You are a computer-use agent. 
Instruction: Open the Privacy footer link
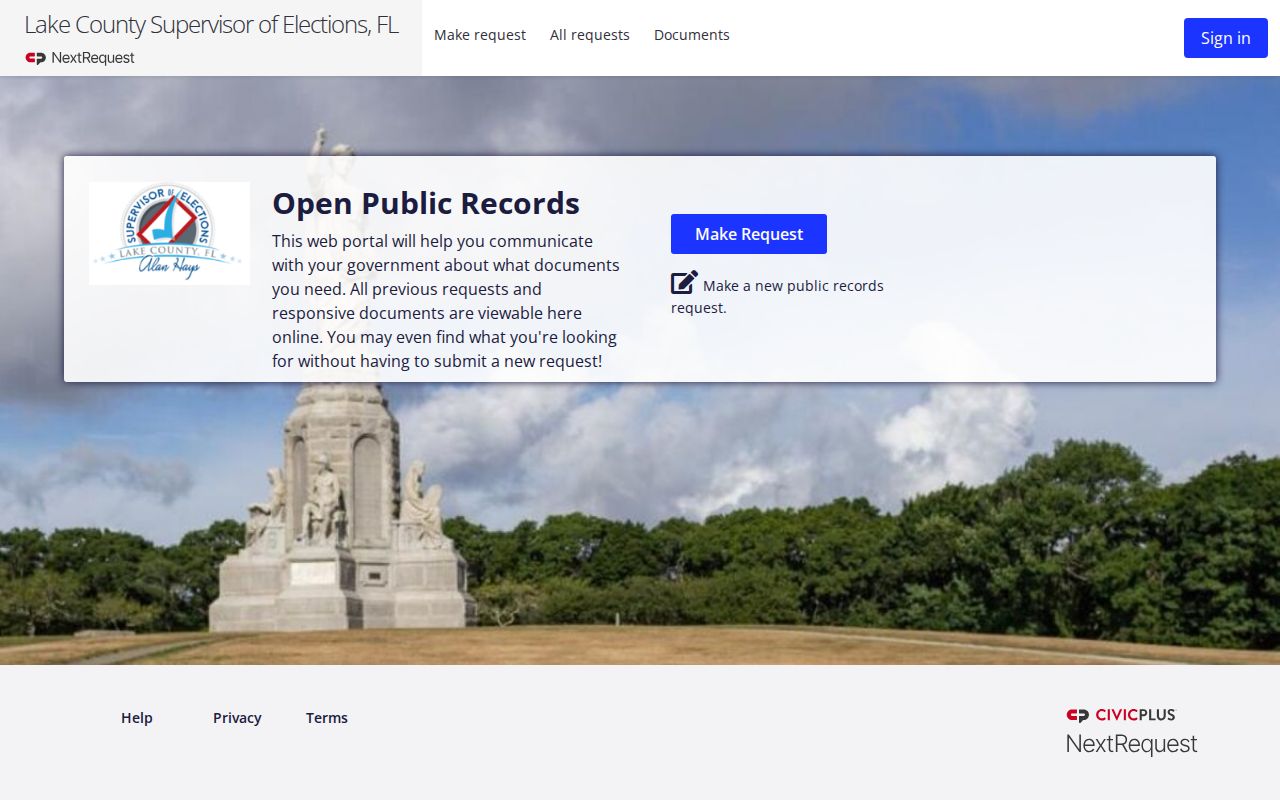[x=237, y=718]
